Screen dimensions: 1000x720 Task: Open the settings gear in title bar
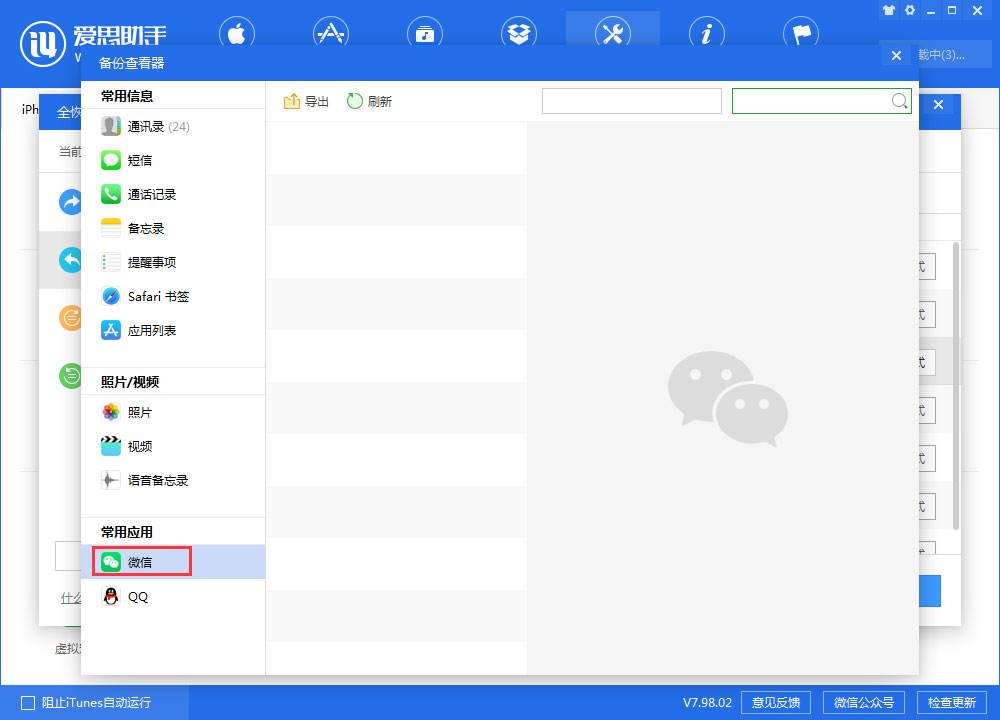coord(910,10)
